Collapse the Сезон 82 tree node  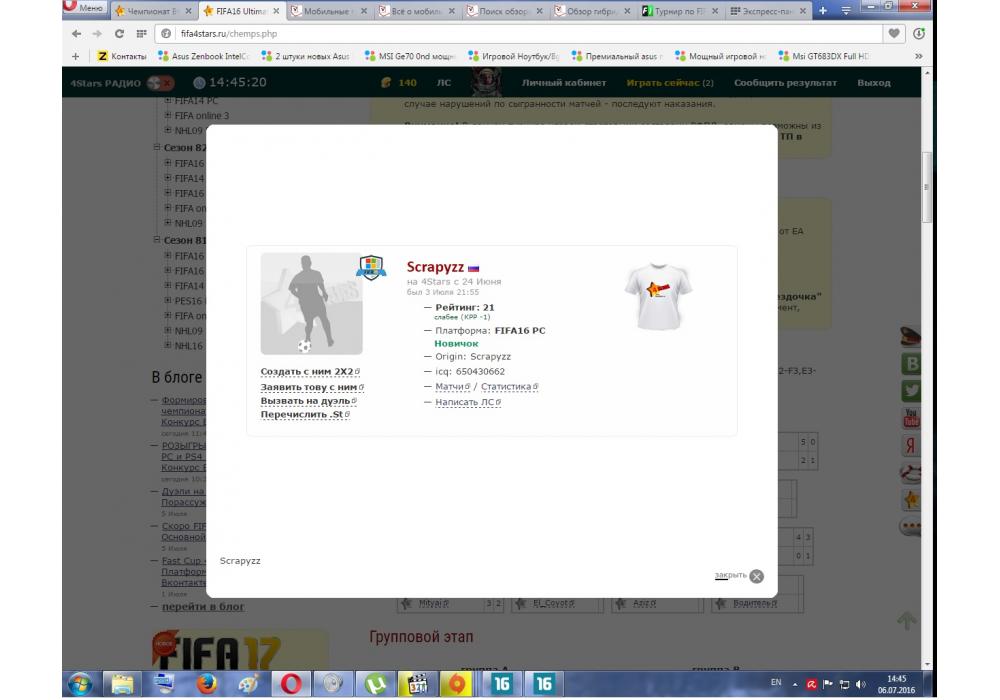coord(157,147)
